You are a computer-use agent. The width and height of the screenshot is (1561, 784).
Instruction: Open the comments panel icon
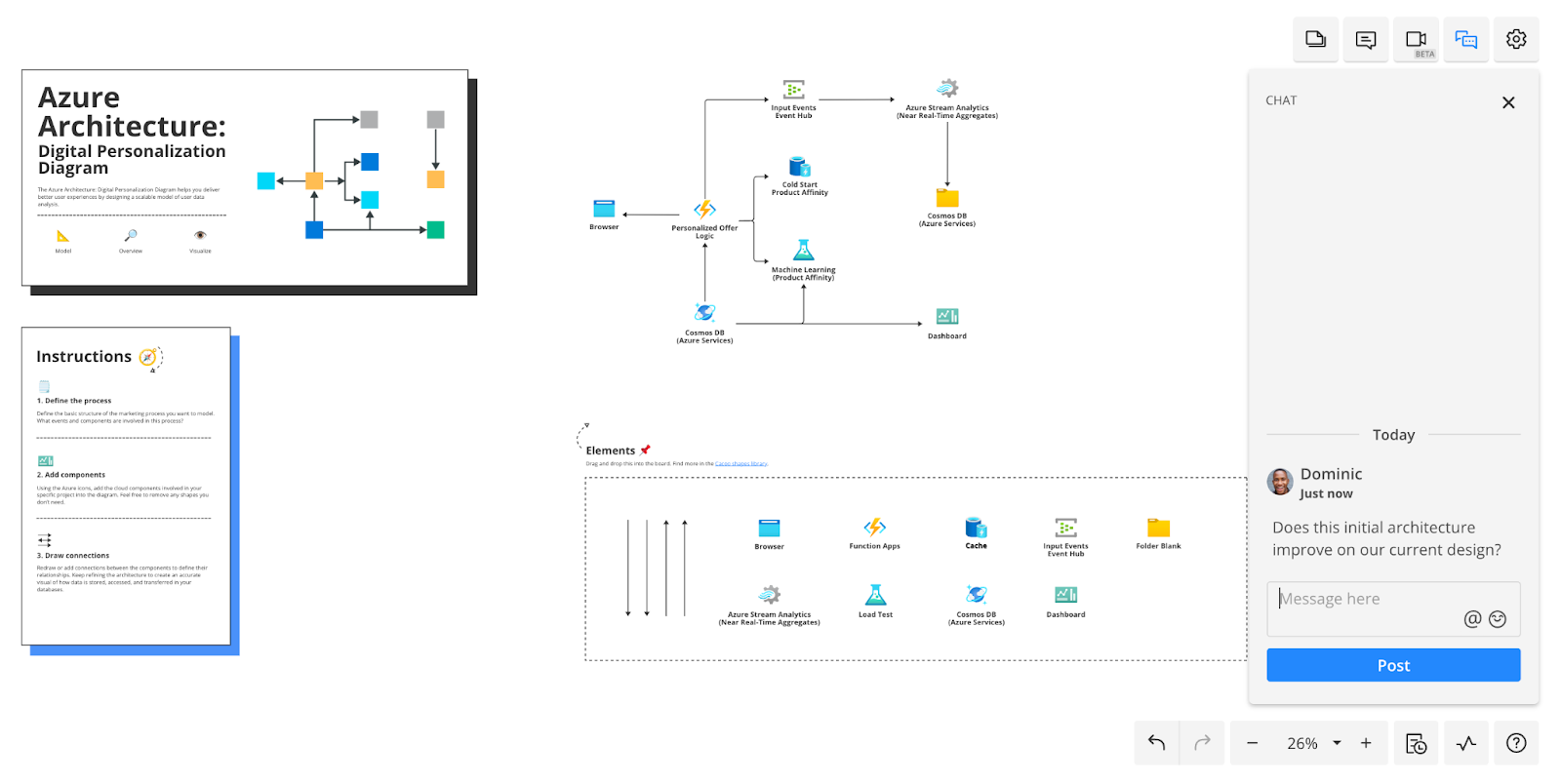click(1366, 40)
